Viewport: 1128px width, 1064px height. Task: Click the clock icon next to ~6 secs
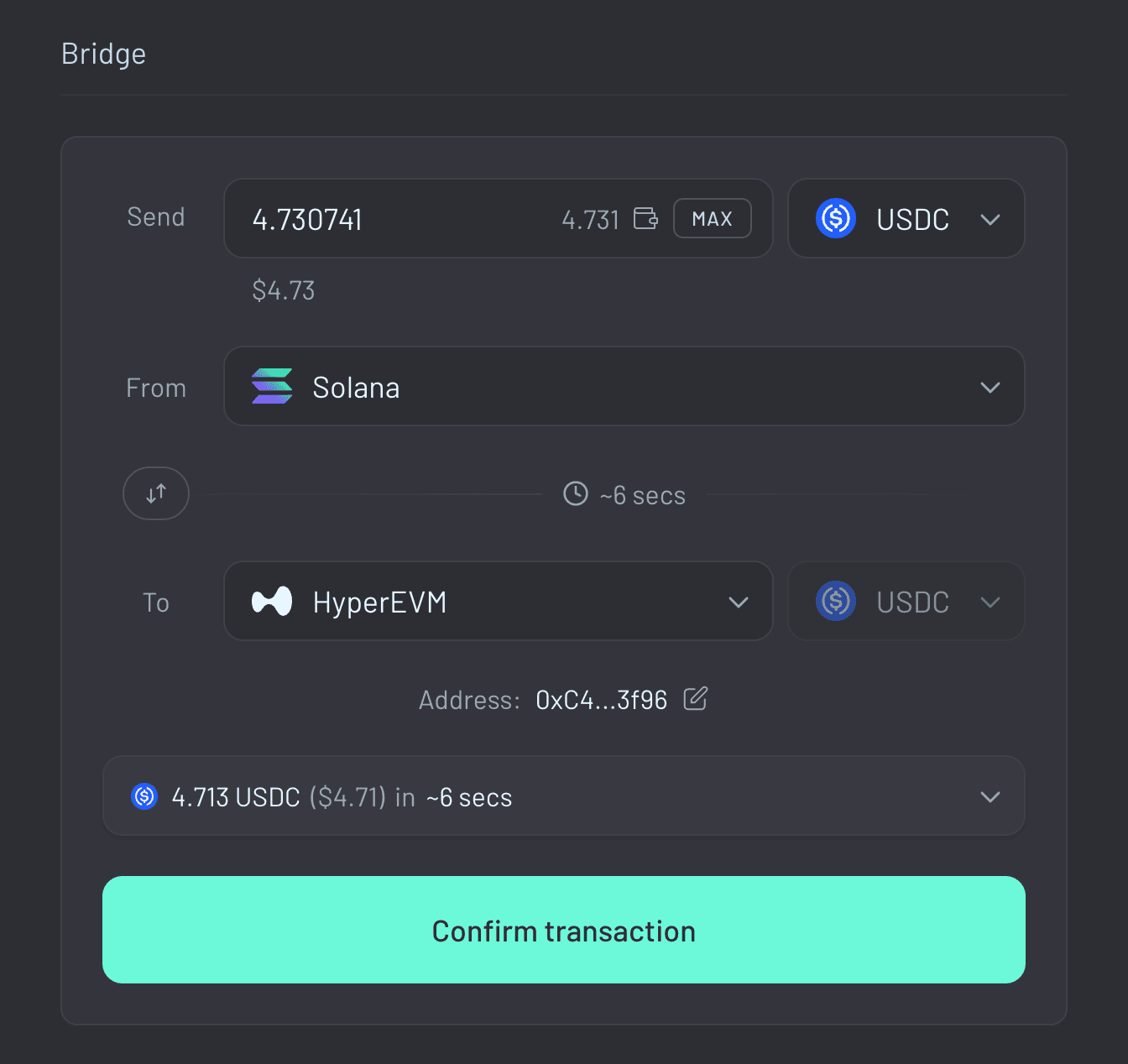tap(575, 494)
